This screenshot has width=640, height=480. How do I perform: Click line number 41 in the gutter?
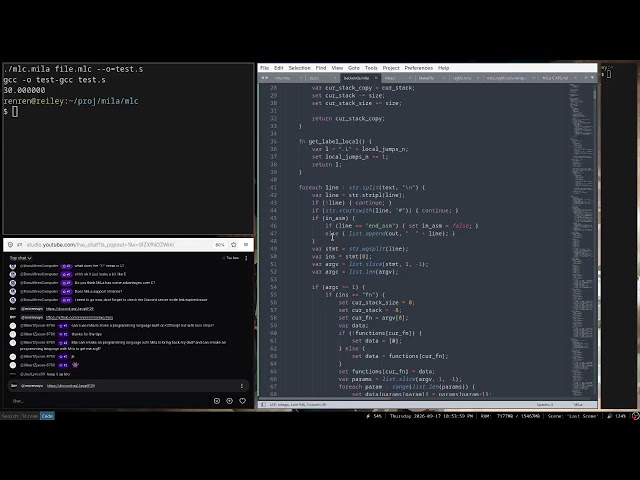pos(273,187)
